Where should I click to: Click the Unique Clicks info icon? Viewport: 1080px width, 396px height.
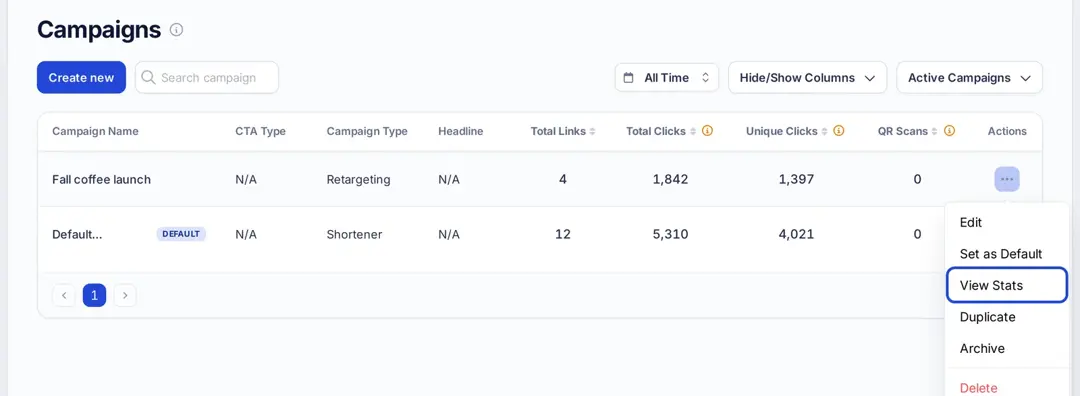point(838,131)
